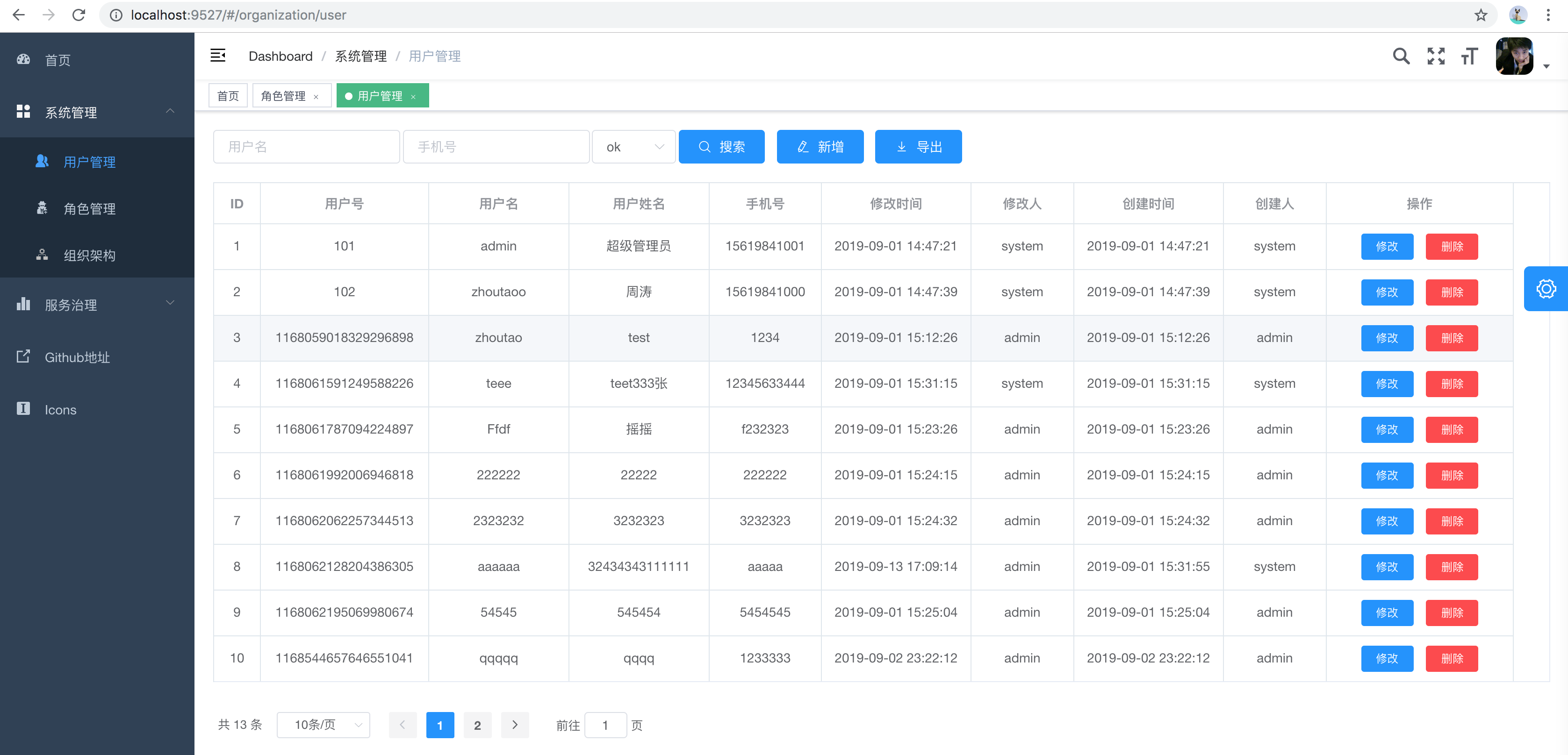Toggle the sidebar hamburger icon
Image resolution: width=1568 pixels, height=755 pixels.
click(x=218, y=56)
